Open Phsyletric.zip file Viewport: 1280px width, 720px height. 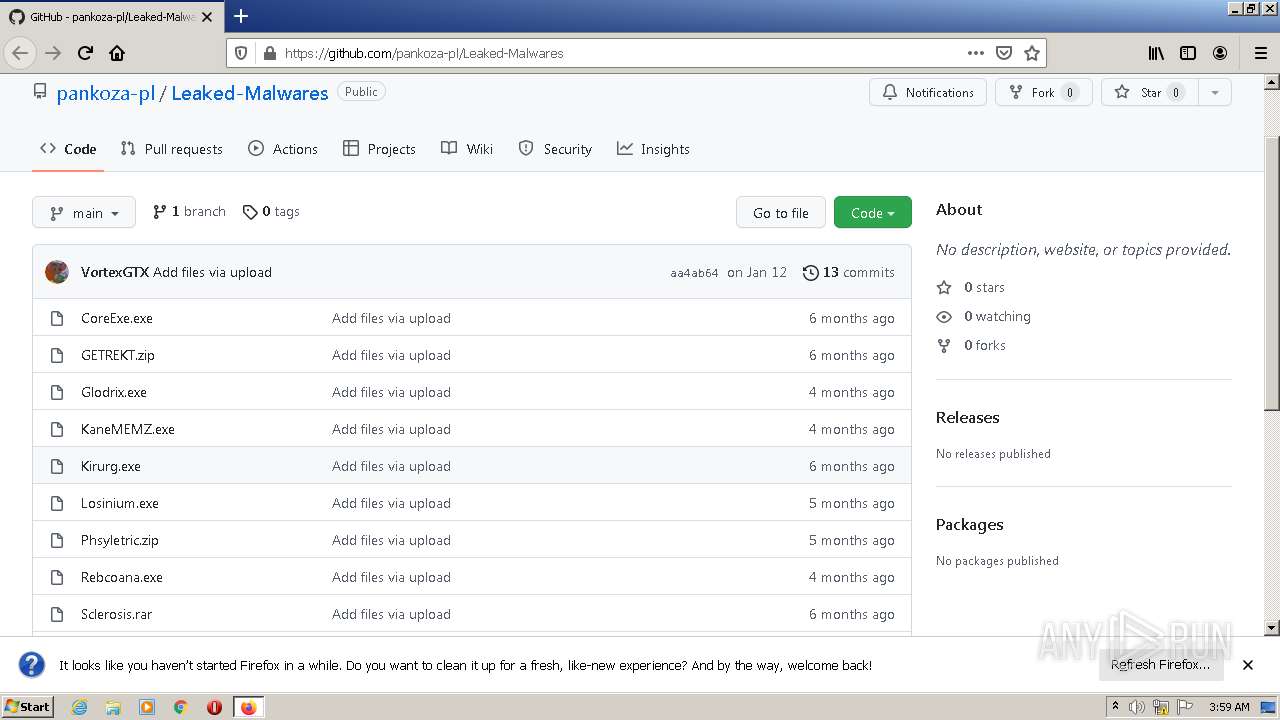click(120, 540)
